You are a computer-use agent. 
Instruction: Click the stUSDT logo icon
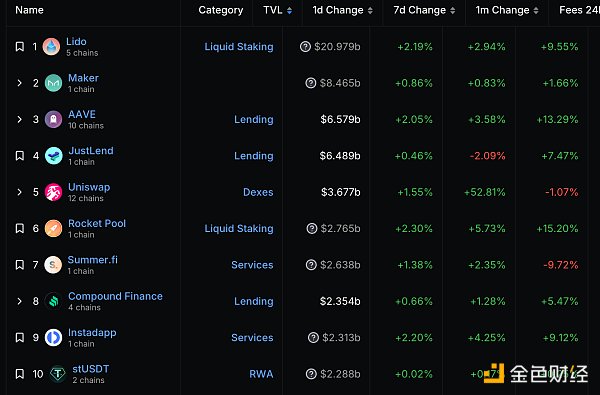pyautogui.click(x=58, y=374)
